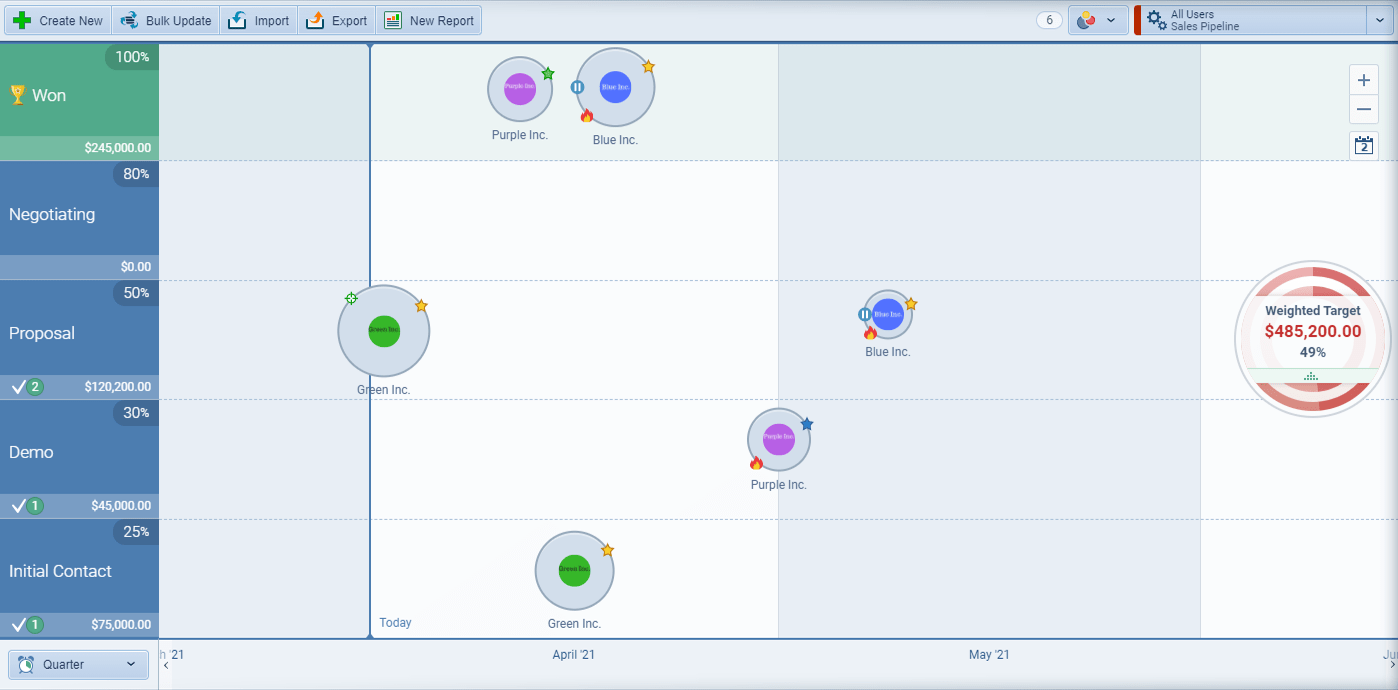The height and width of the screenshot is (690, 1398).
Task: Click the Bulk Update icon
Action: [128, 19]
